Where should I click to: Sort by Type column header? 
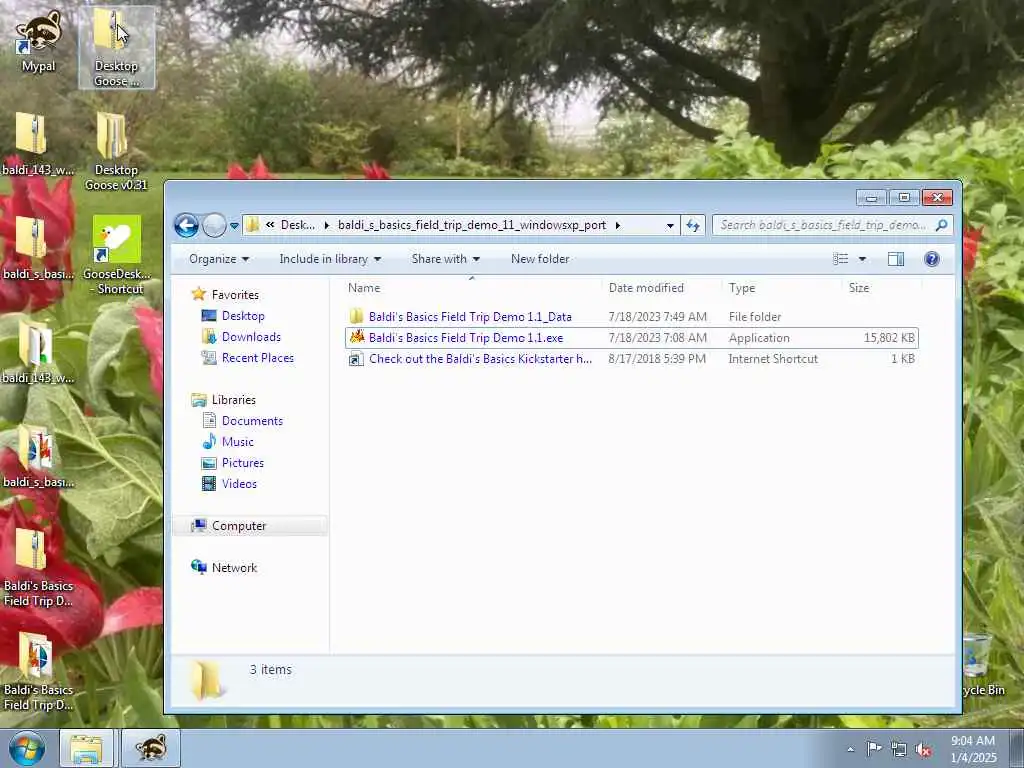782,288
